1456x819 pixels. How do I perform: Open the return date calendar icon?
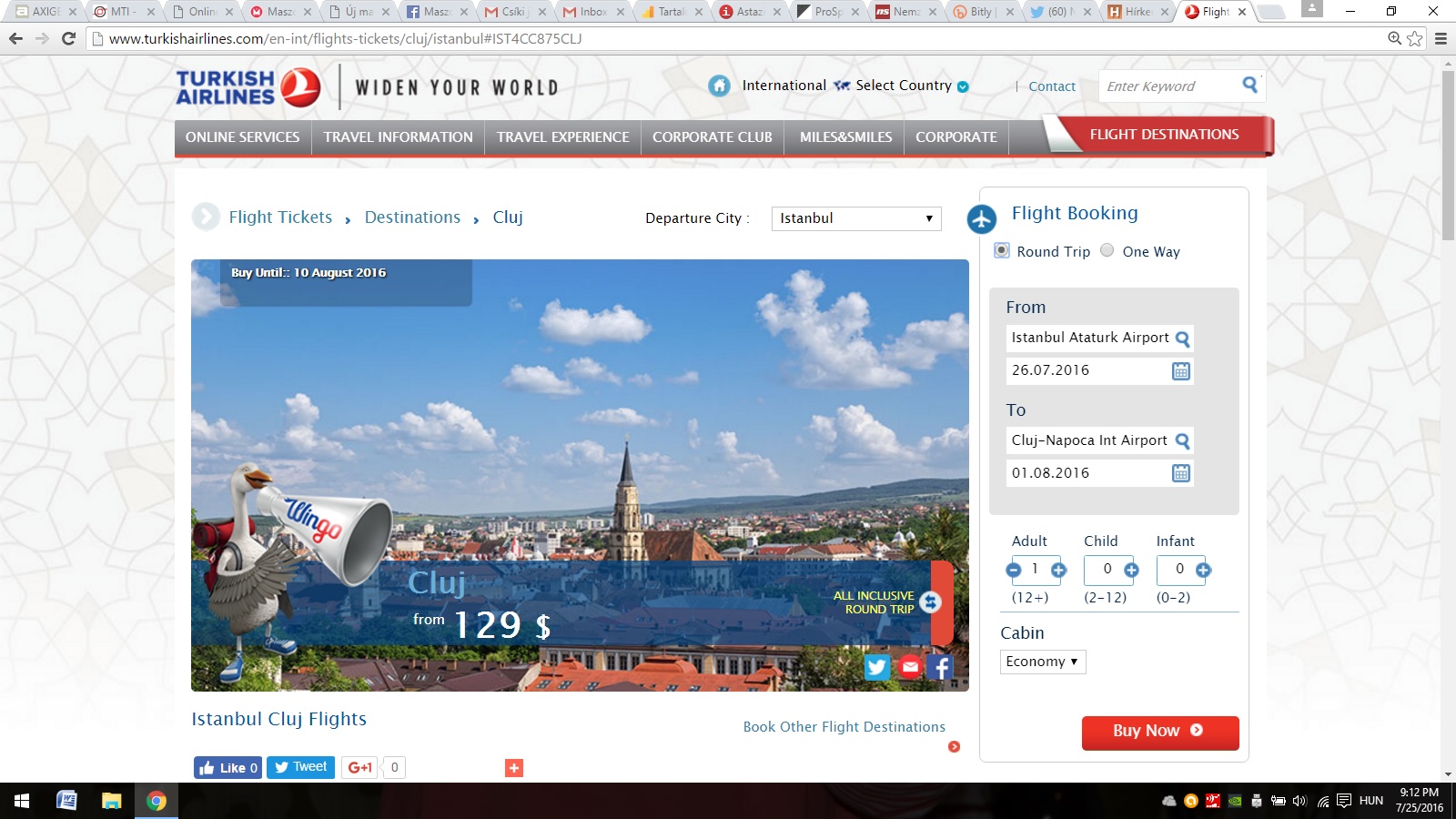click(1181, 473)
